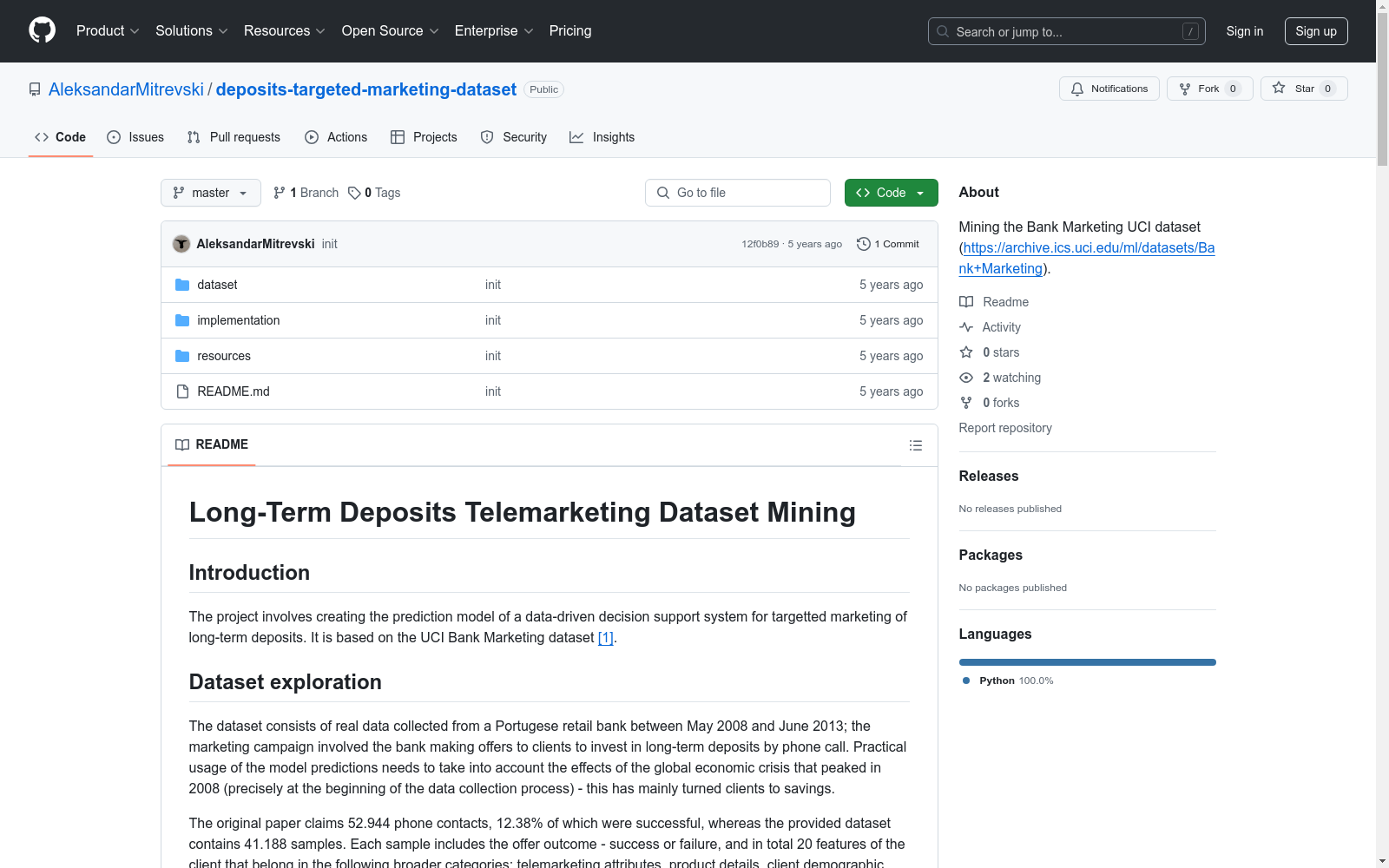The image size is (1389, 868).
Task: Click Report repository link
Action: coord(1005,428)
